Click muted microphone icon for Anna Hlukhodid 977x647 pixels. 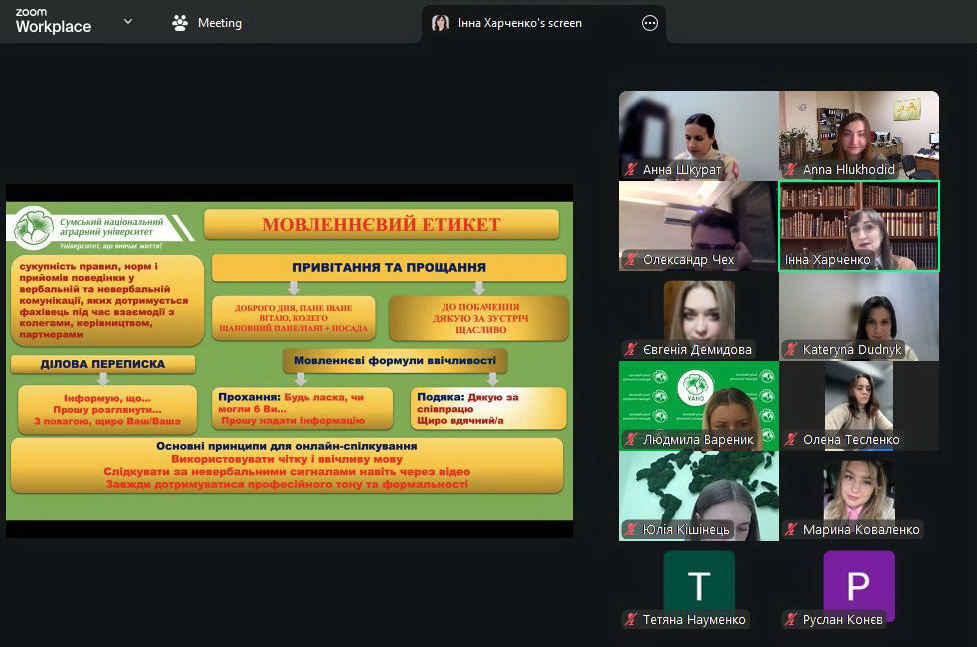click(791, 170)
